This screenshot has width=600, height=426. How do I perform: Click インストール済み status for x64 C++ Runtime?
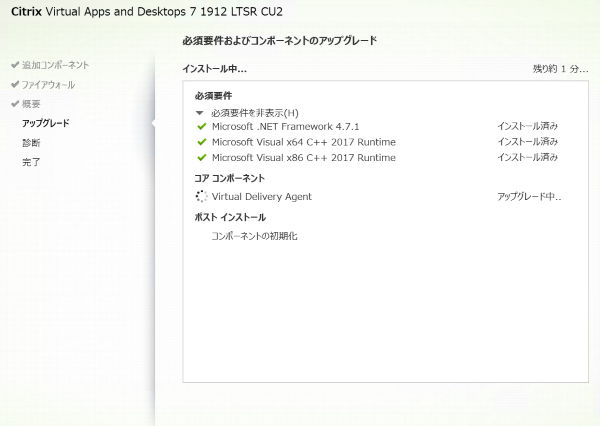coord(528,142)
